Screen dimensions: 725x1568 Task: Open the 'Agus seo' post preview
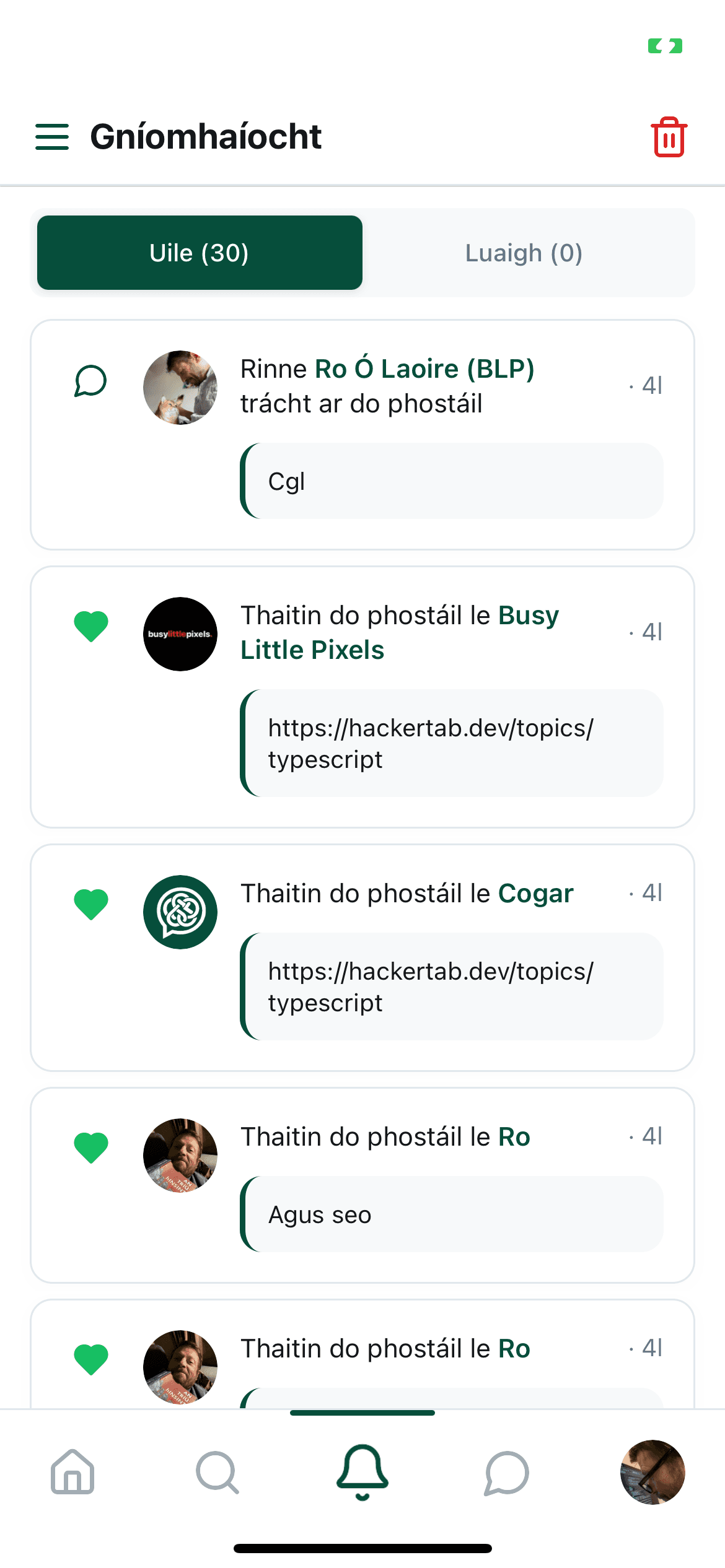pos(452,1214)
